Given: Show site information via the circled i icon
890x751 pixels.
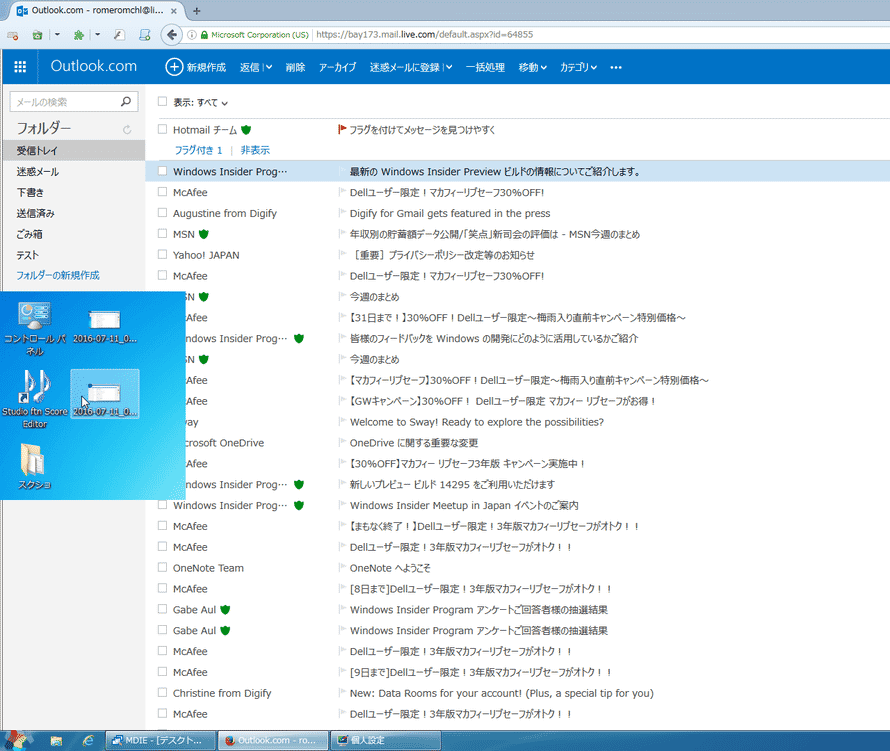Looking at the screenshot, I should [x=192, y=35].
